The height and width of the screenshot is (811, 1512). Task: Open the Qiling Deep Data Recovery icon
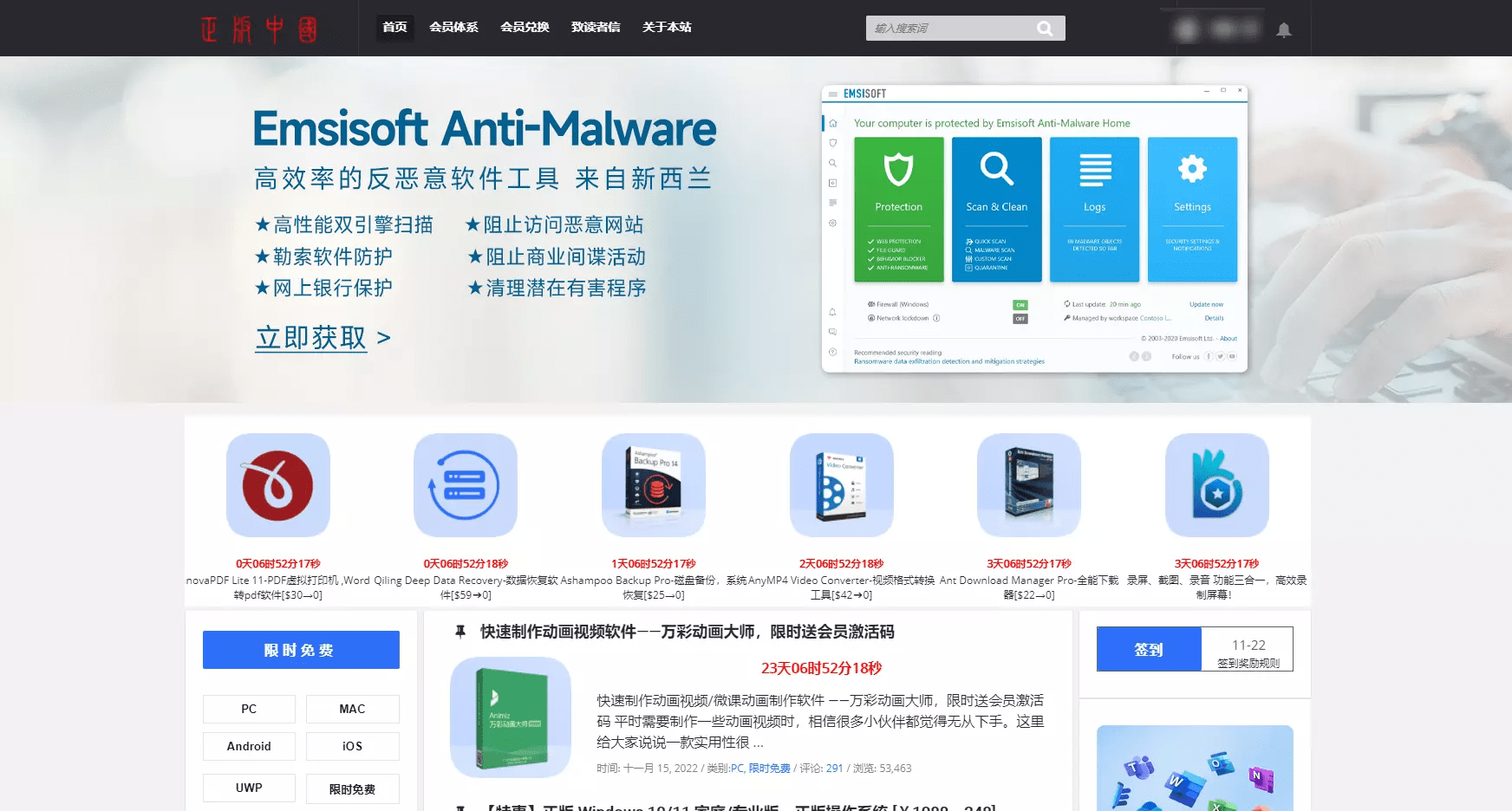pyautogui.click(x=466, y=485)
